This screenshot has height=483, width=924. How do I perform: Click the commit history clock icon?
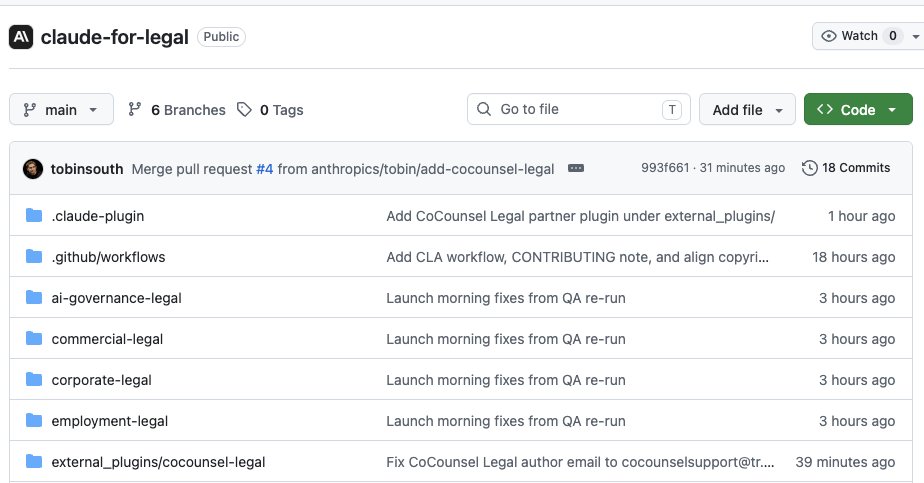[810, 168]
